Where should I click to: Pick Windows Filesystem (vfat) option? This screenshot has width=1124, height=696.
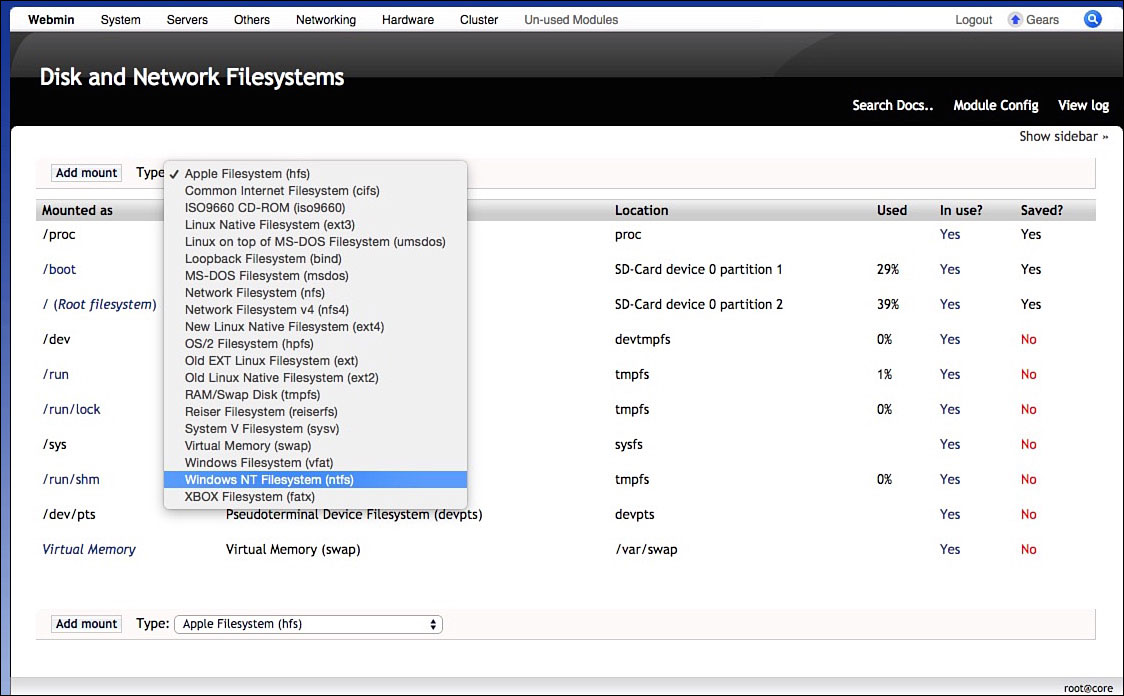coord(315,462)
